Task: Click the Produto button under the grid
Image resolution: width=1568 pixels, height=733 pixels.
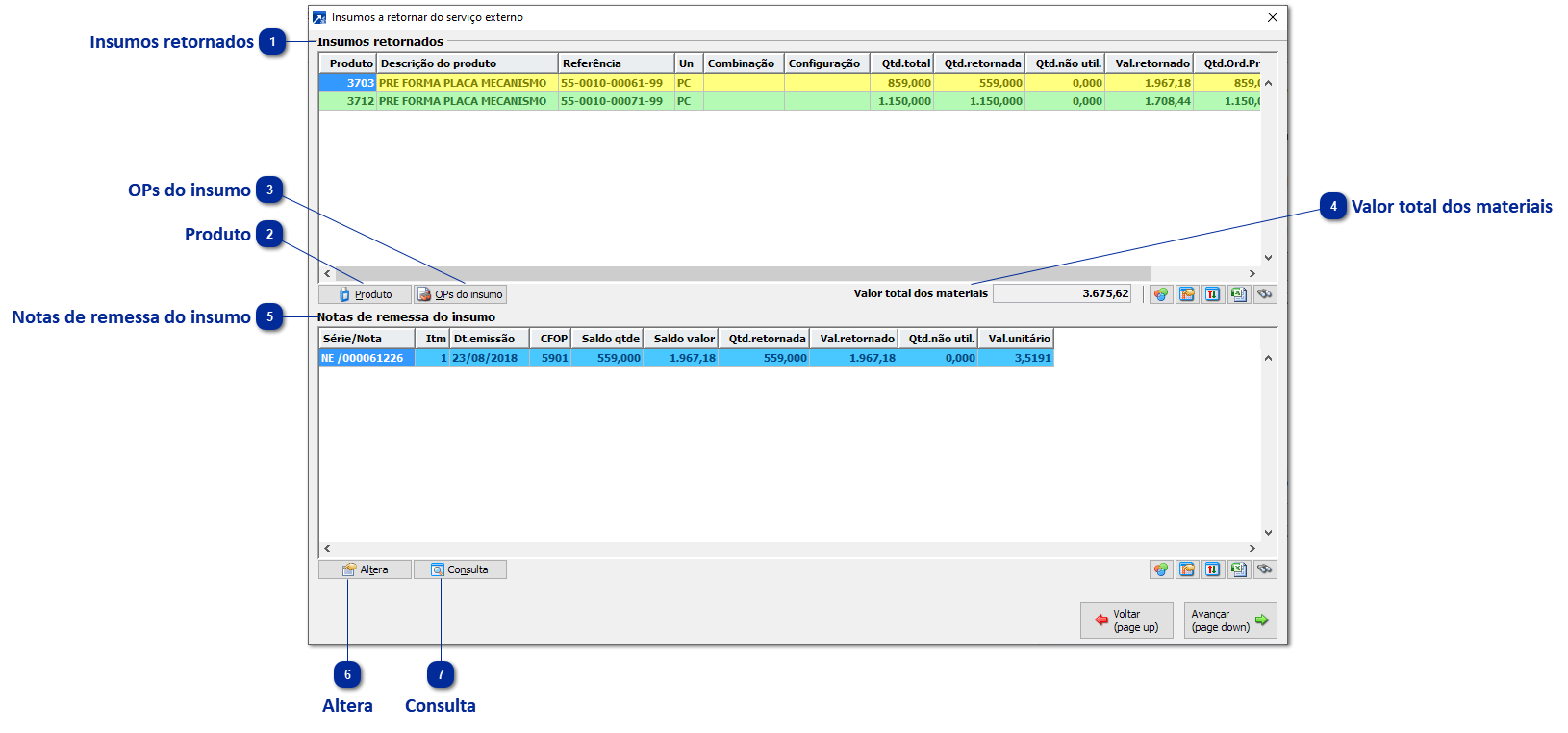Action: (x=366, y=294)
